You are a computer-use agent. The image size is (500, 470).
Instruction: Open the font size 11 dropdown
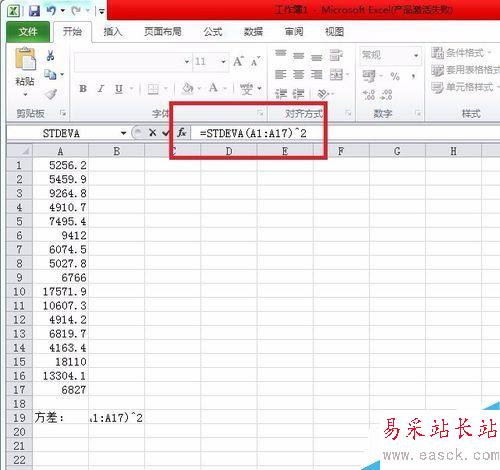(223, 62)
